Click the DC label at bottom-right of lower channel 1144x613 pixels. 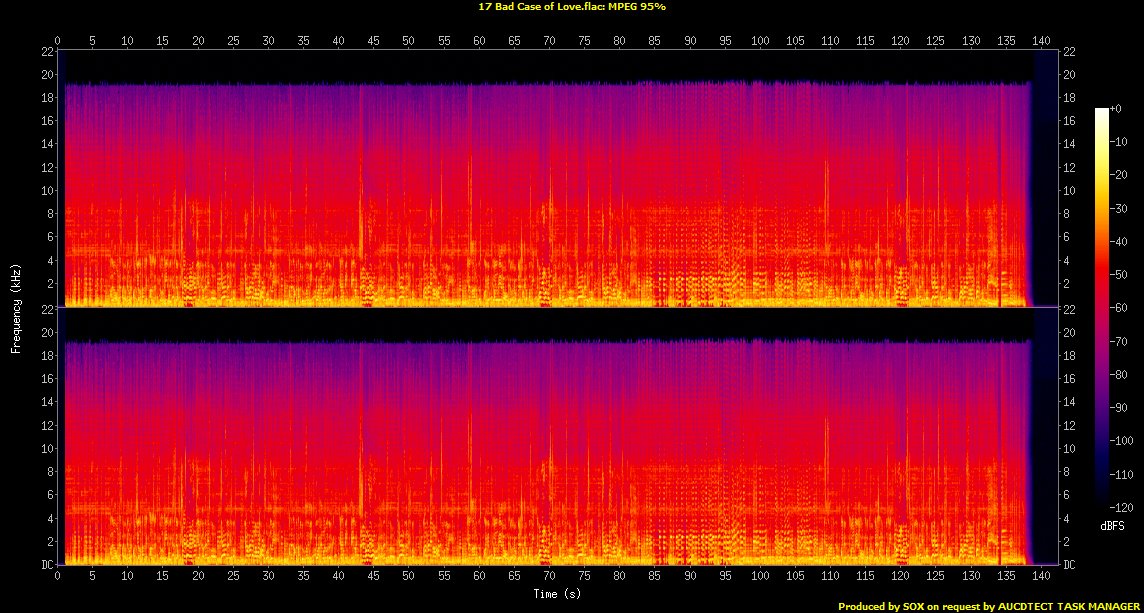(1069, 564)
